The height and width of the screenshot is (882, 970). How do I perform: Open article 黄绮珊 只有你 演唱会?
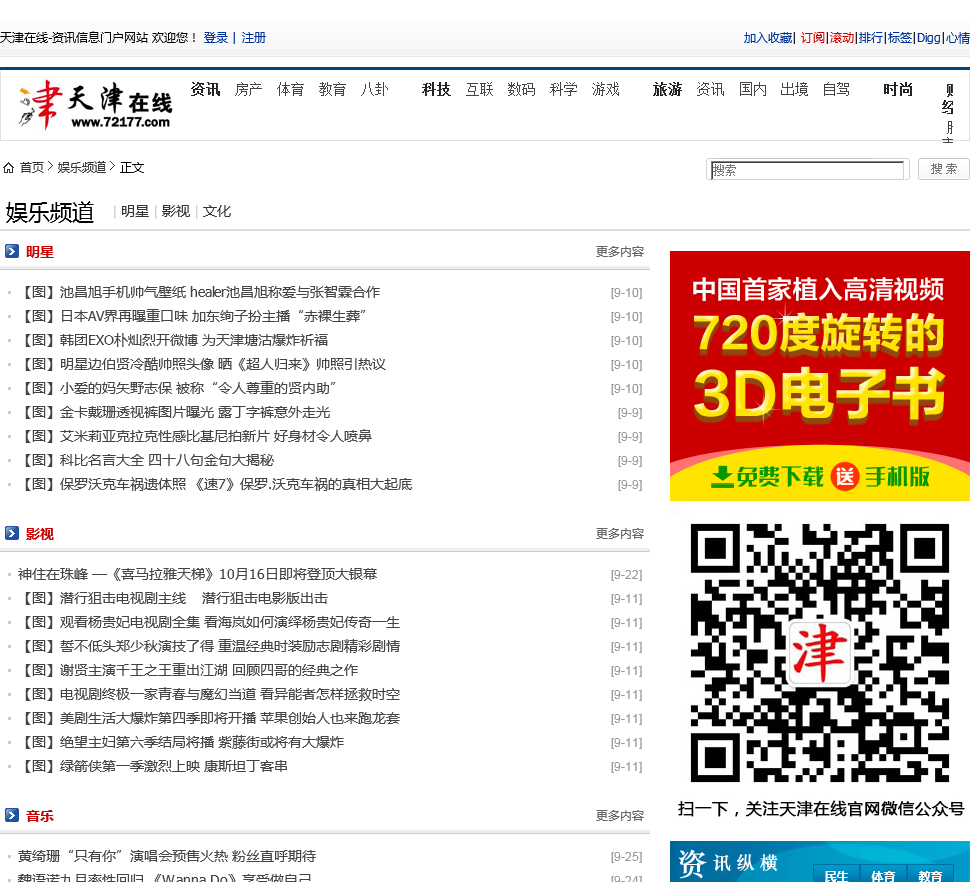167,856
